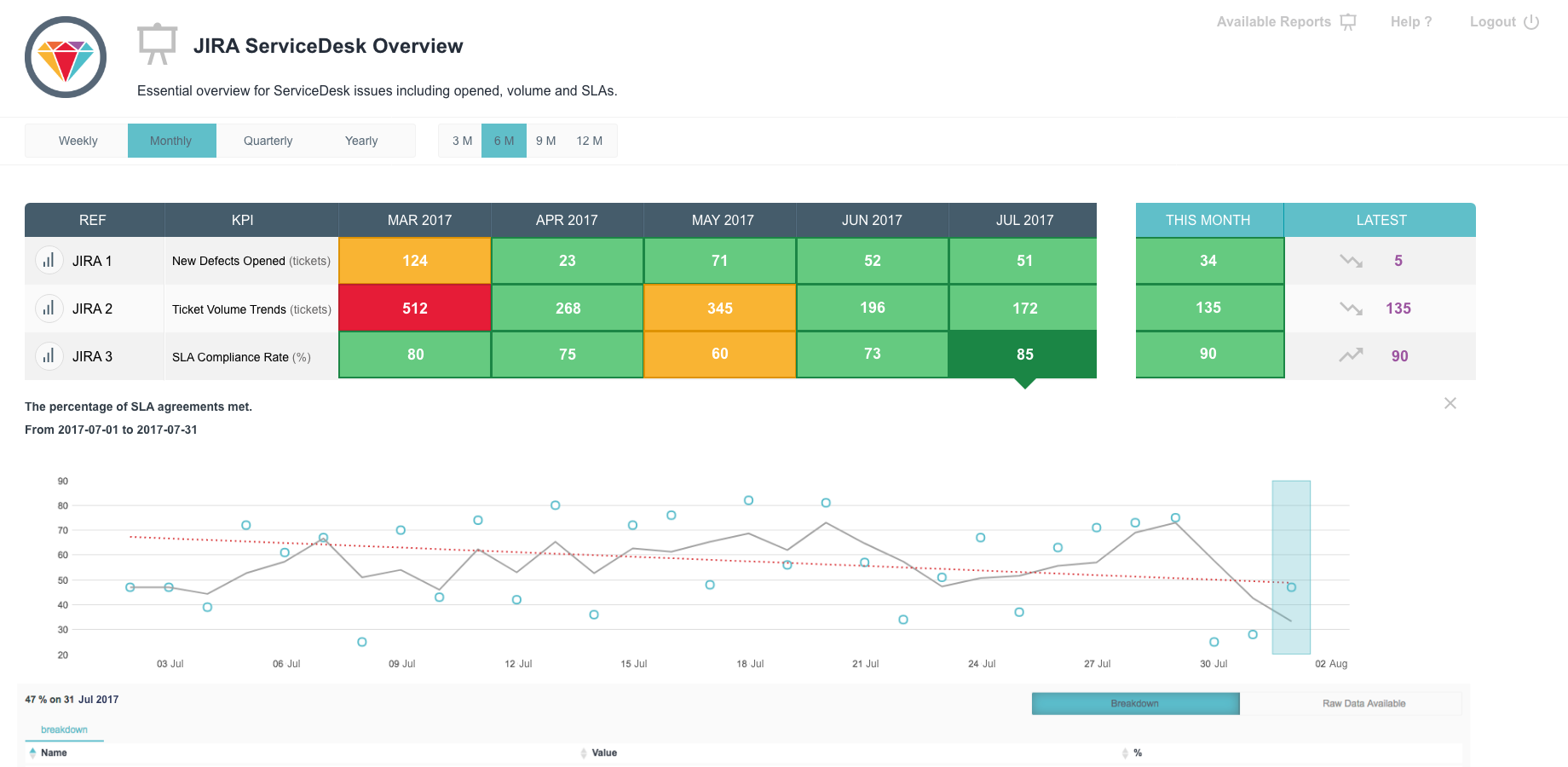Click APR 2017 Ticket Volume cell 268
Screen dimensions: 1568x767
[x=568, y=309]
